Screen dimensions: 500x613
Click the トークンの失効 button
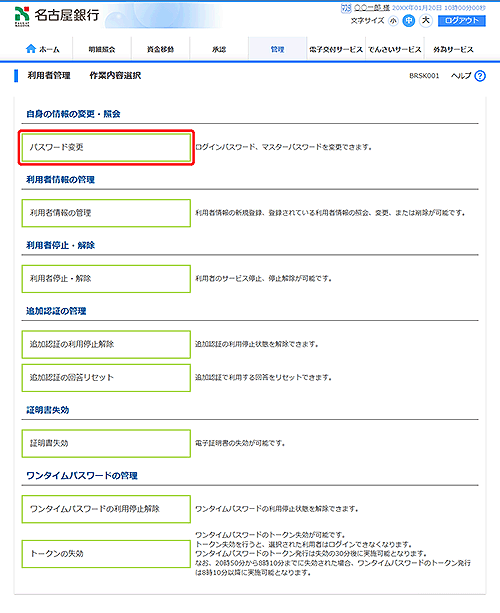pos(106,554)
